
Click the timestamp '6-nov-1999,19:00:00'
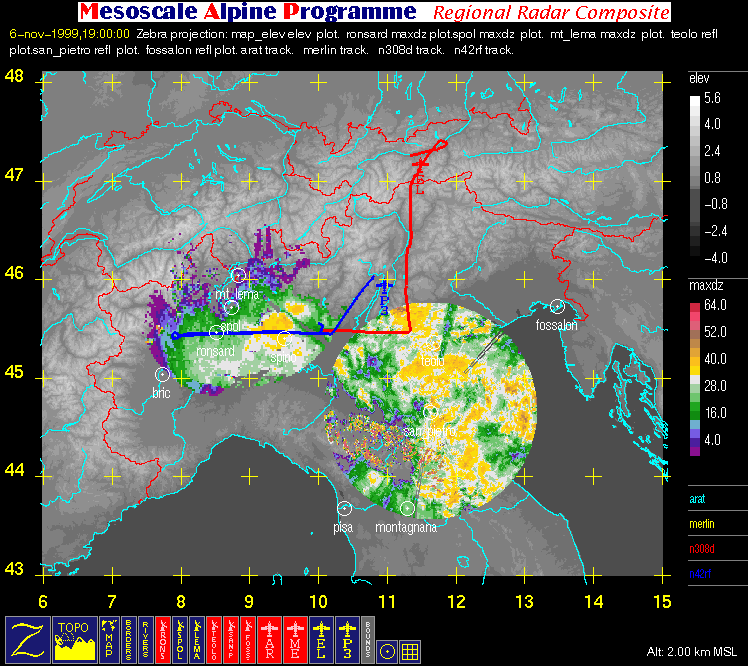pos(70,34)
